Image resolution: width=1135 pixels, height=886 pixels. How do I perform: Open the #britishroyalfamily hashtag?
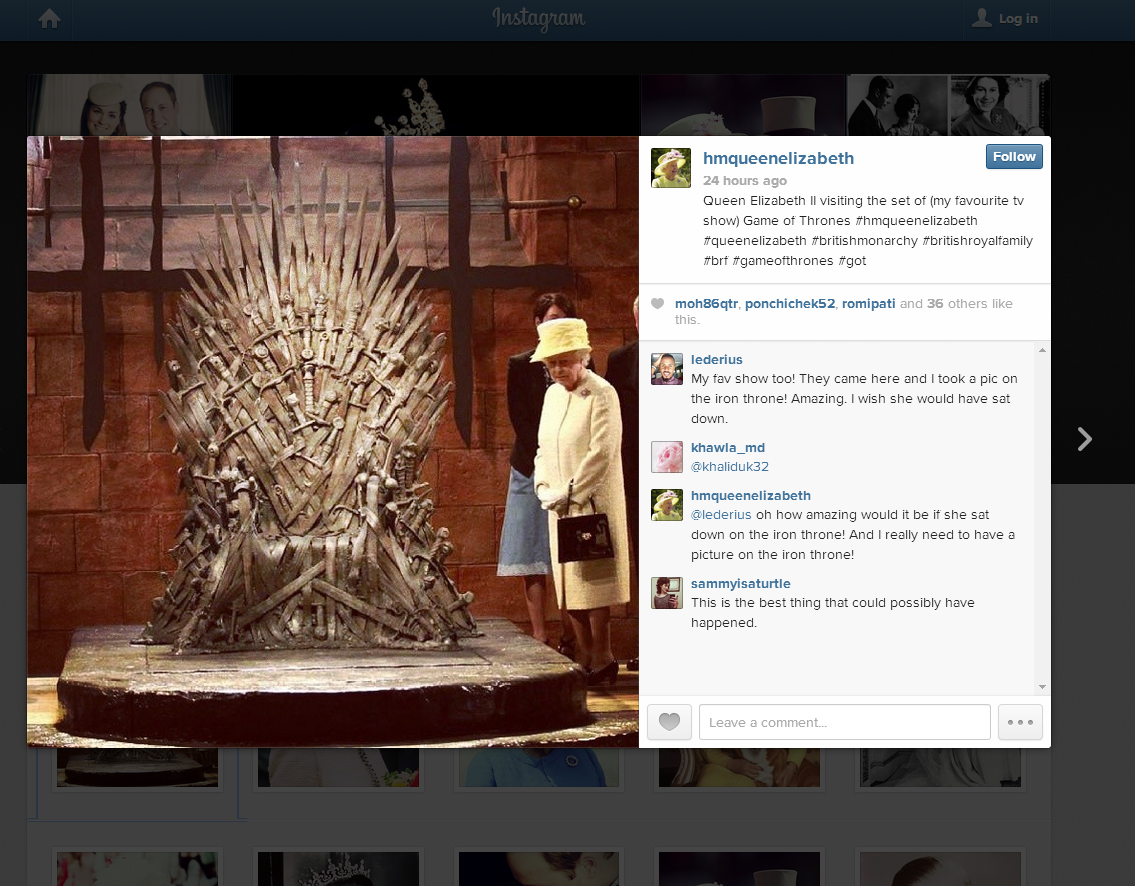click(977, 241)
